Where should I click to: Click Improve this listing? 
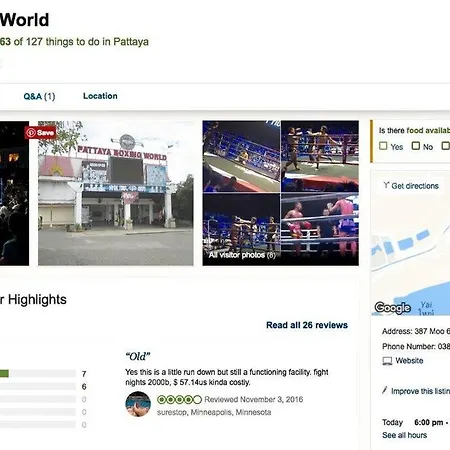tap(420, 391)
